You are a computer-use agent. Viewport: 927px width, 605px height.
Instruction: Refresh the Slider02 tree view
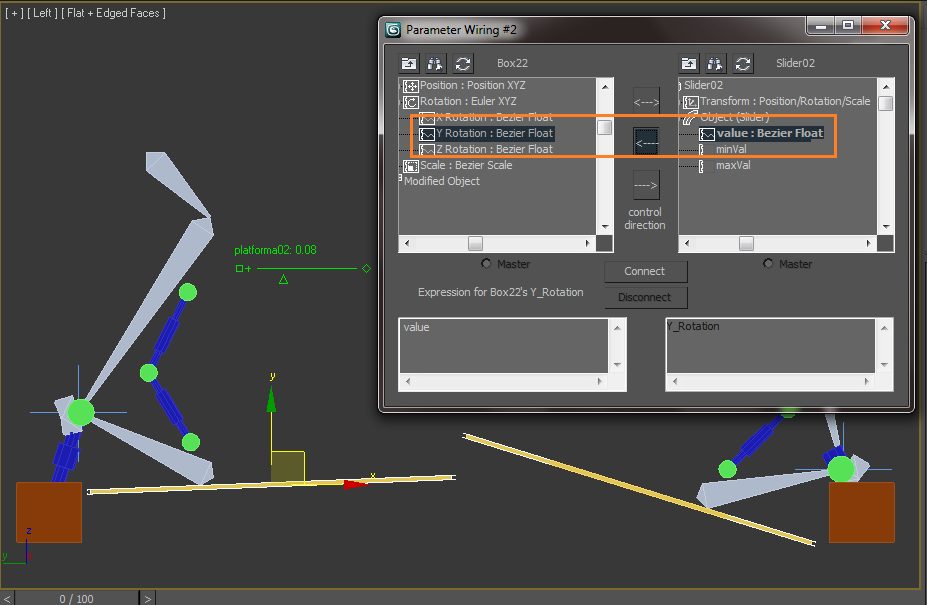tap(743, 63)
